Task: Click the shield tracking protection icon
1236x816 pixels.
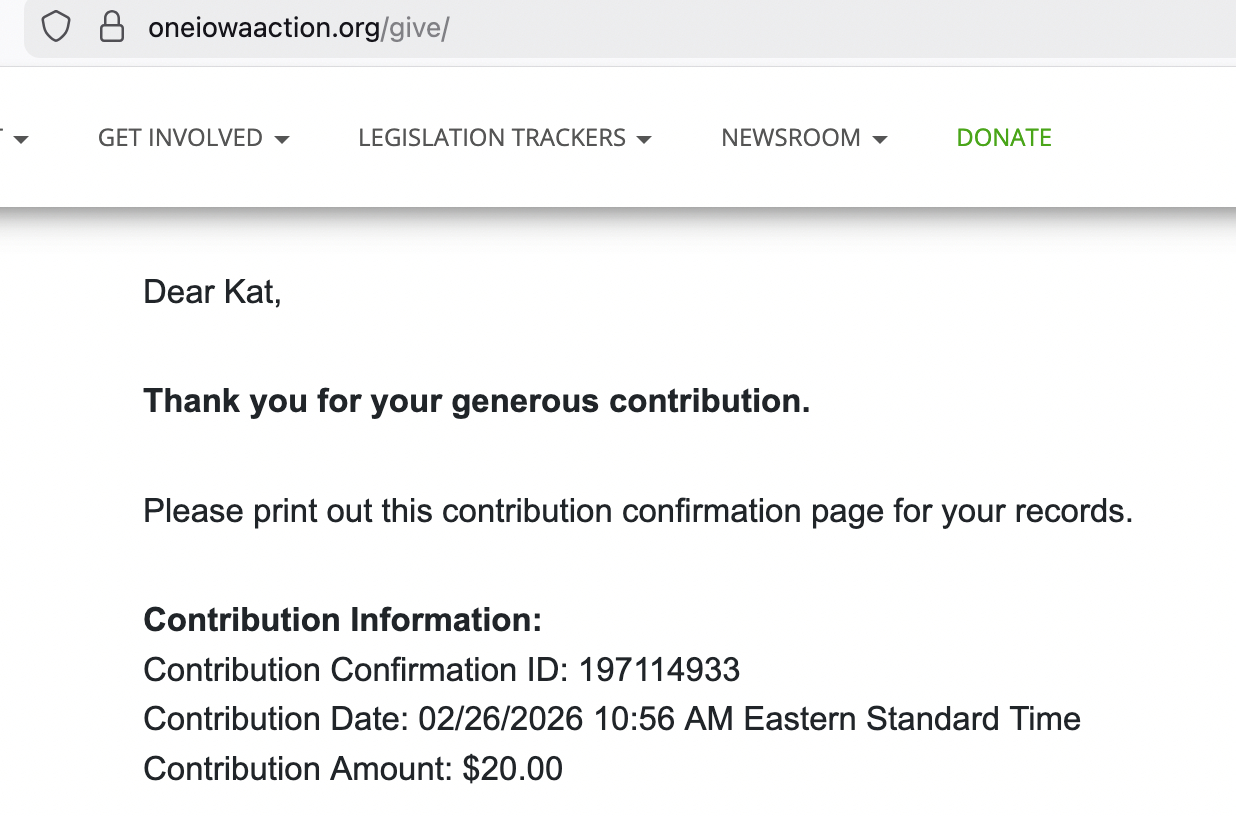Action: click(55, 27)
